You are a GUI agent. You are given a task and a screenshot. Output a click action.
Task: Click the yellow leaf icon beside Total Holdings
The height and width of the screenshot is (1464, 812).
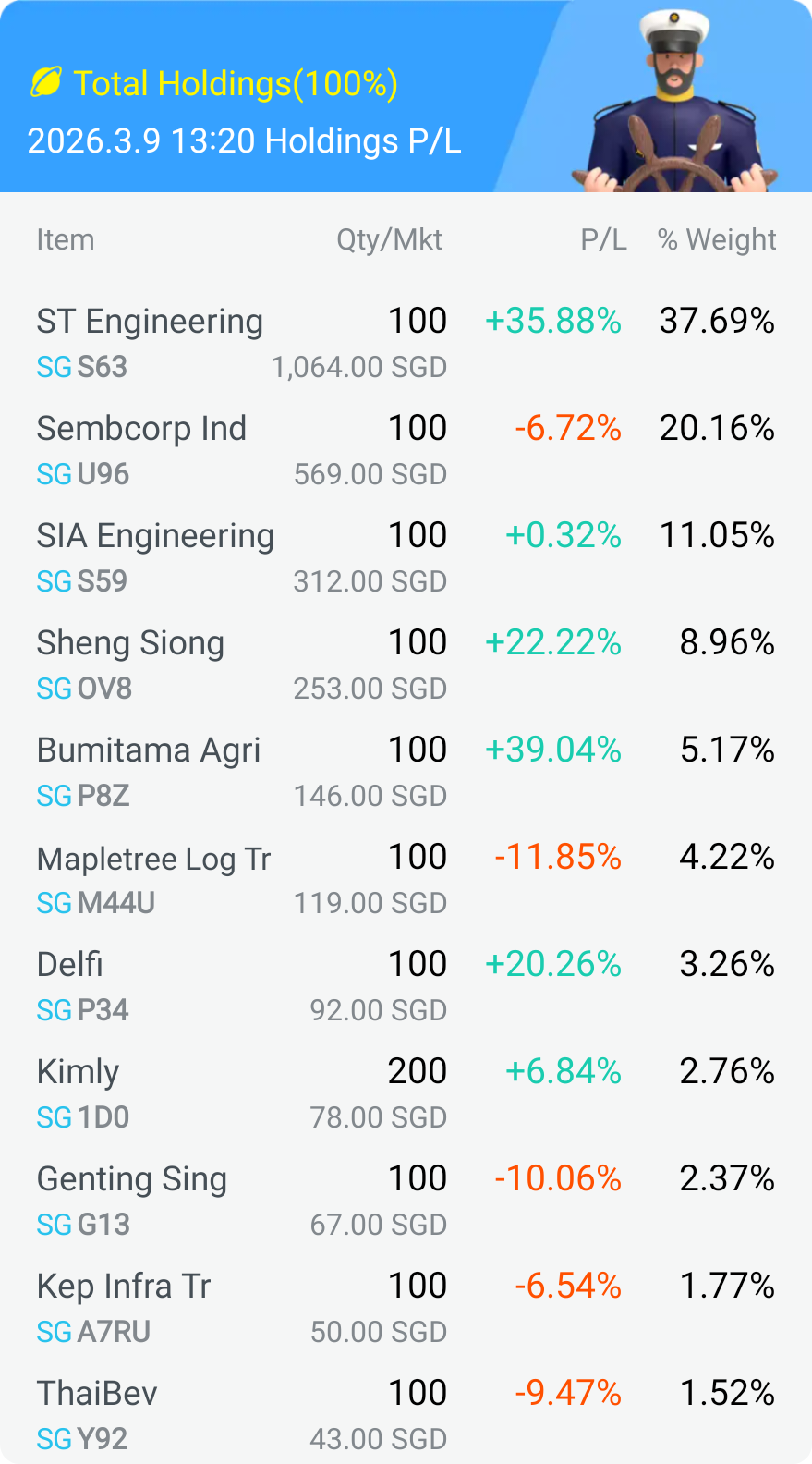pos(46,83)
